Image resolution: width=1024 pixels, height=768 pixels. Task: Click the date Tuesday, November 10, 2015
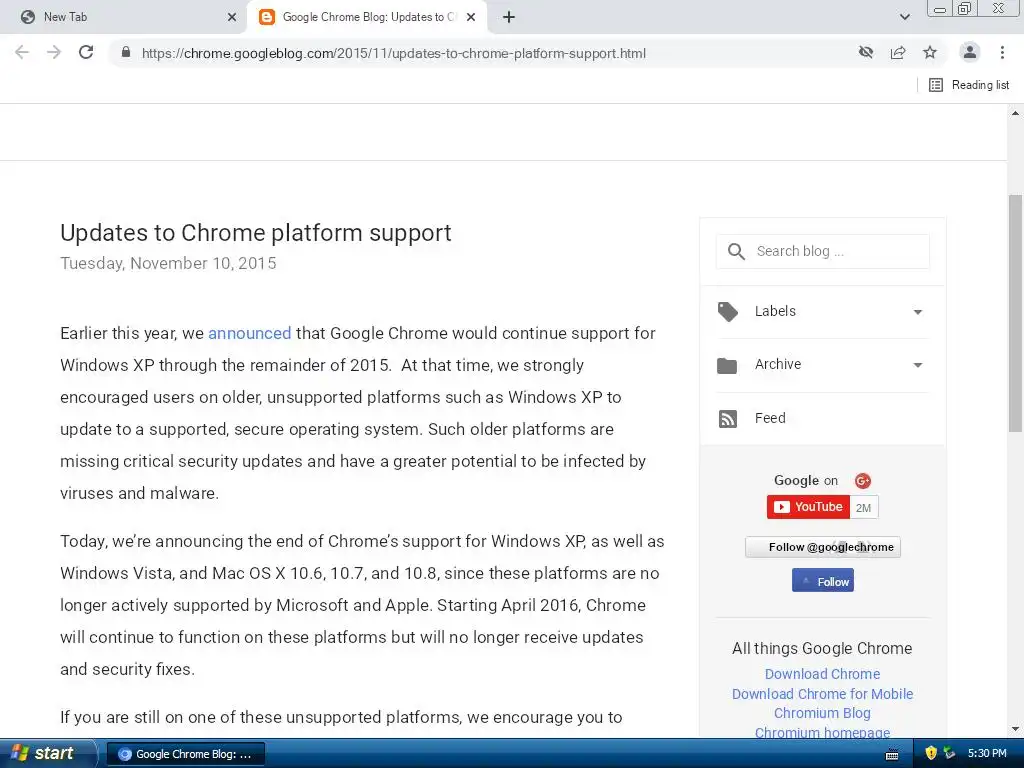168,263
